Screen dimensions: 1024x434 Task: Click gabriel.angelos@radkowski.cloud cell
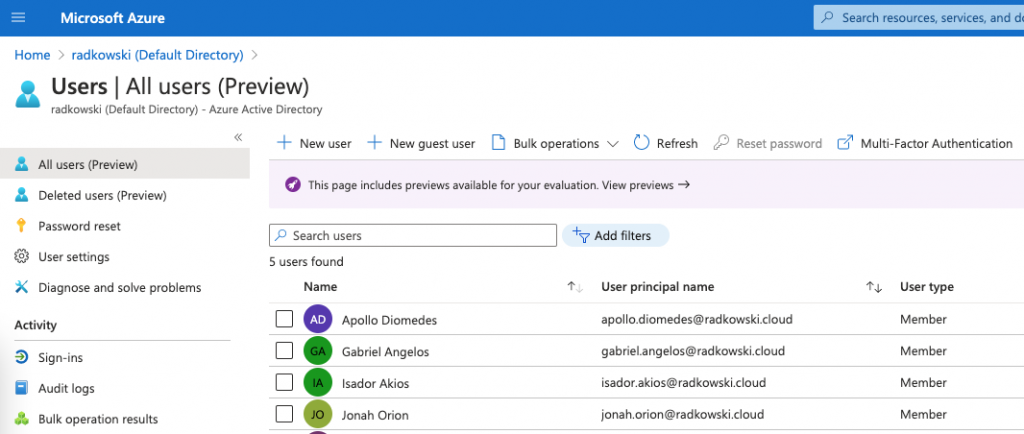pyautogui.click(x=693, y=351)
